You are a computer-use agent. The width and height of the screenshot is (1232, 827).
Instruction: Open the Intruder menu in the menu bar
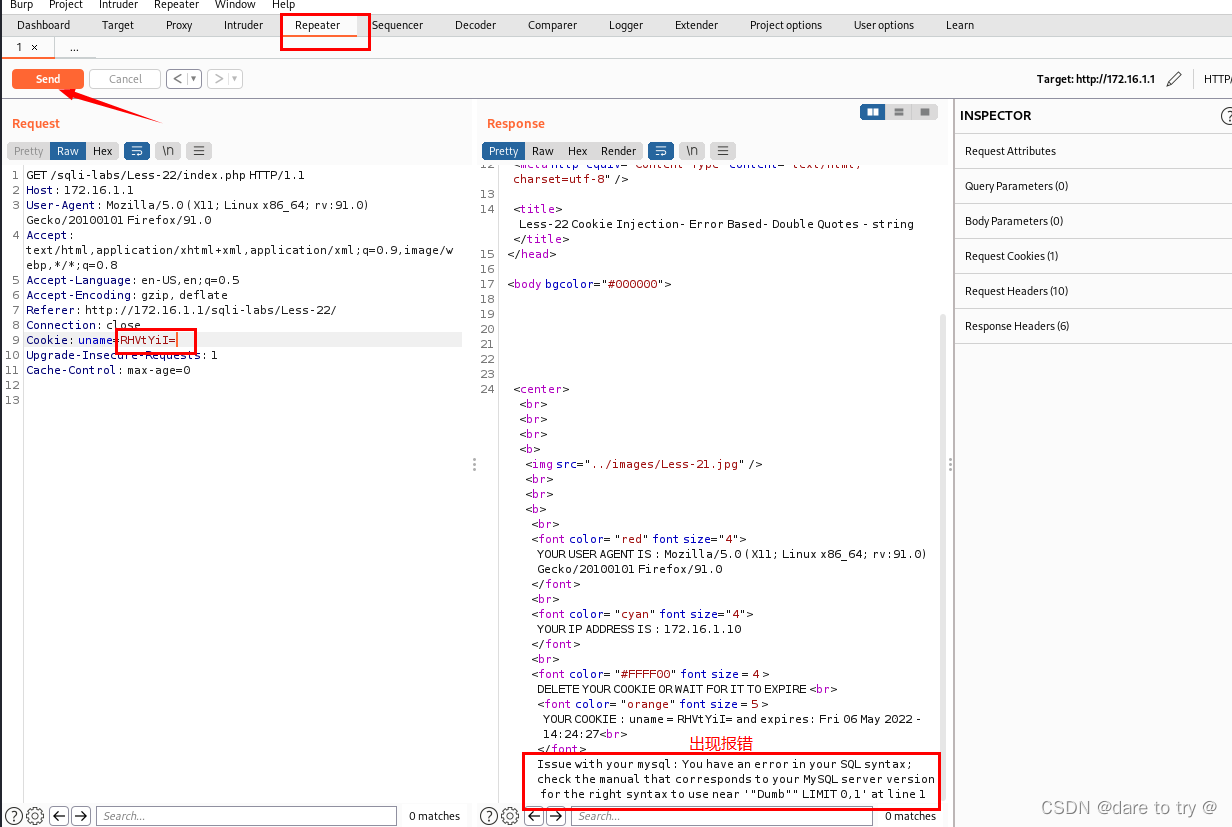(x=118, y=5)
